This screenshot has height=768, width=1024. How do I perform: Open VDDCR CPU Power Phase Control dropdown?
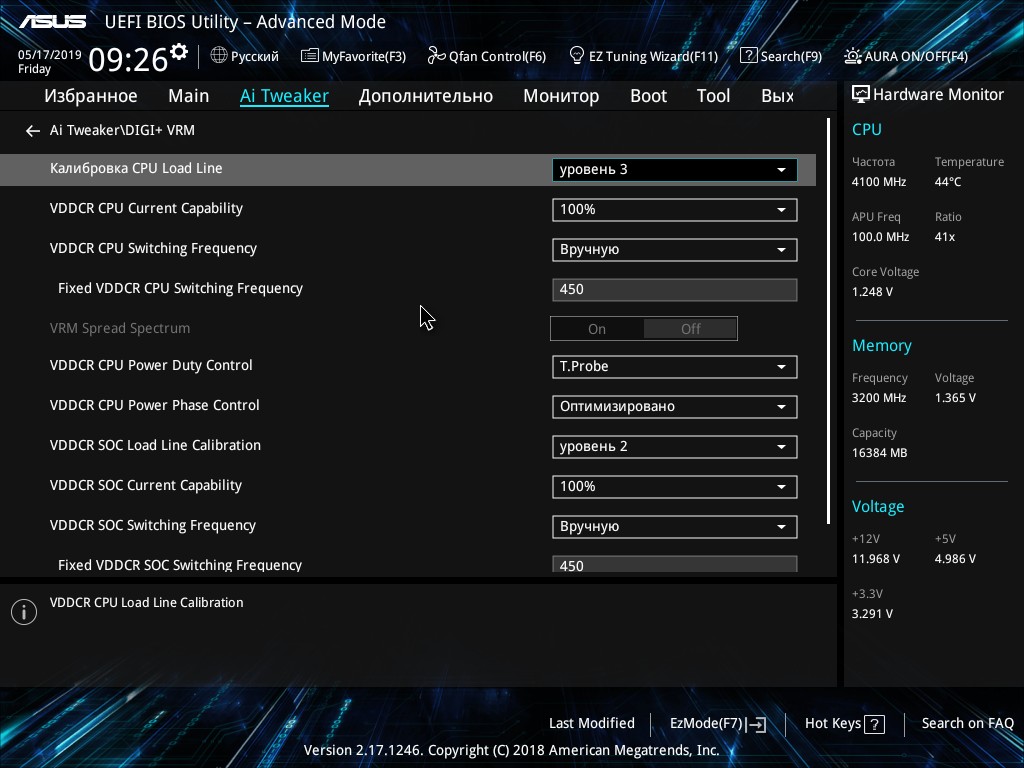[x=675, y=406]
